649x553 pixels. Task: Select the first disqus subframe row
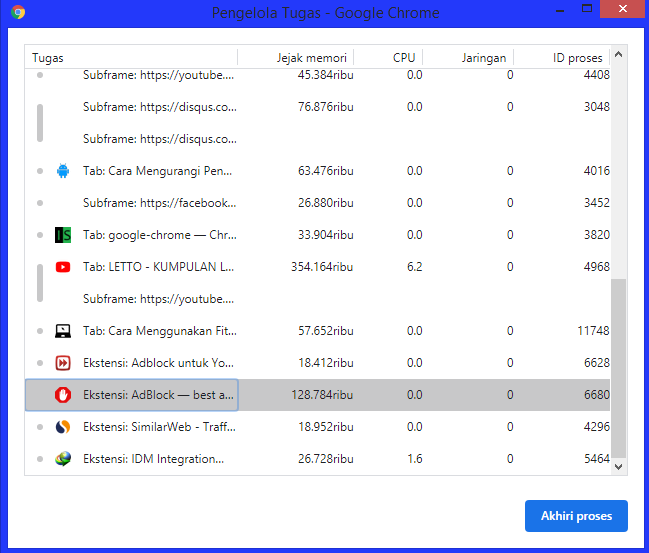317,107
